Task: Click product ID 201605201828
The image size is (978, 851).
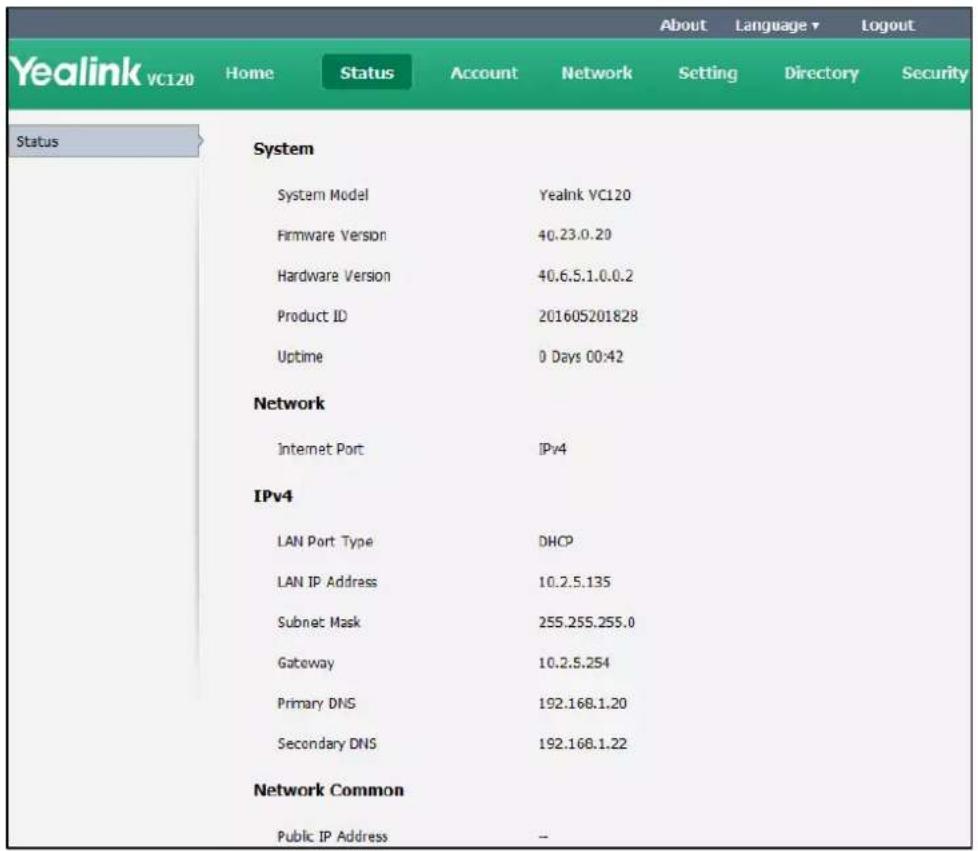Action: (588, 316)
